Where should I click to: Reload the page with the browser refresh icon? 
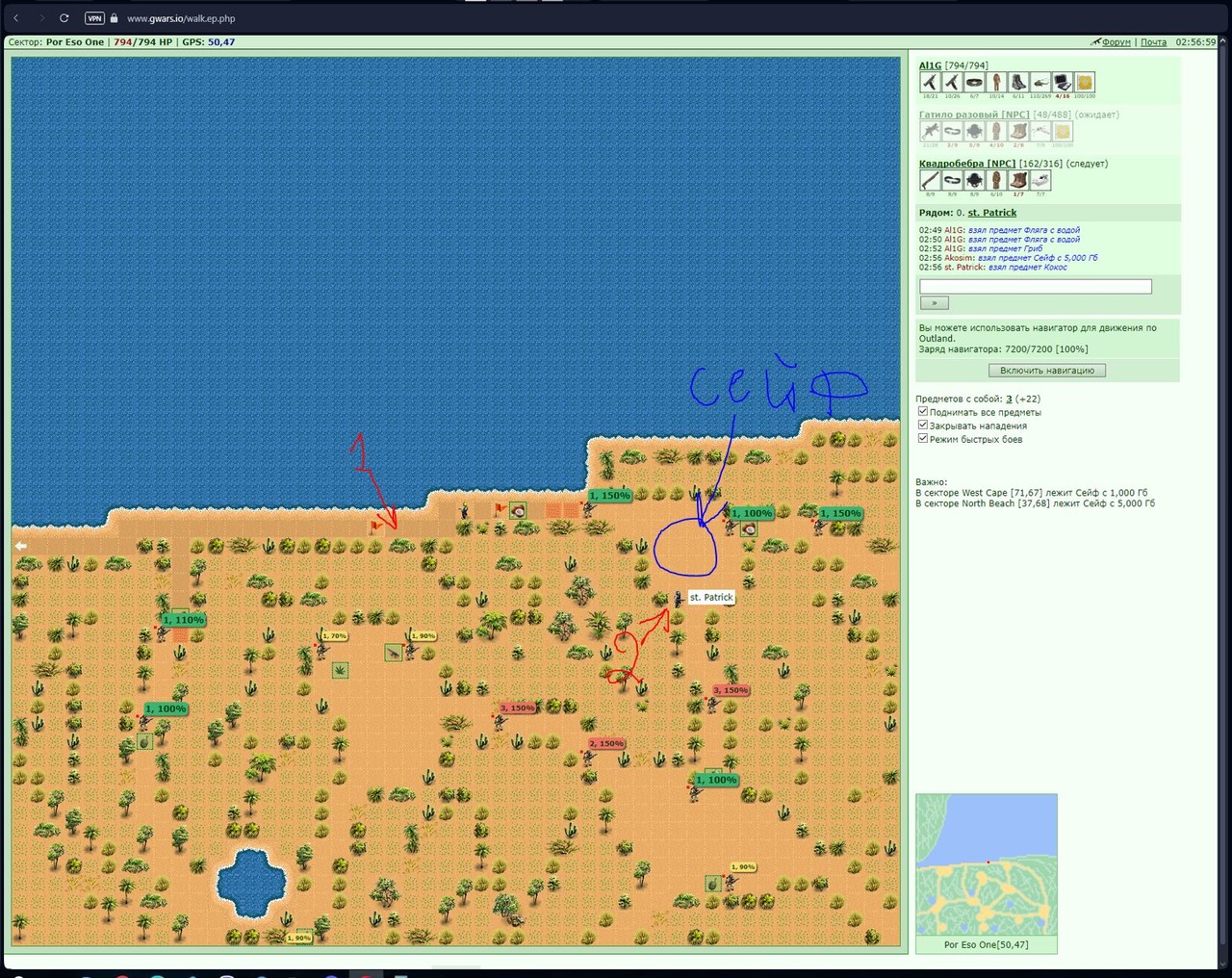click(64, 18)
